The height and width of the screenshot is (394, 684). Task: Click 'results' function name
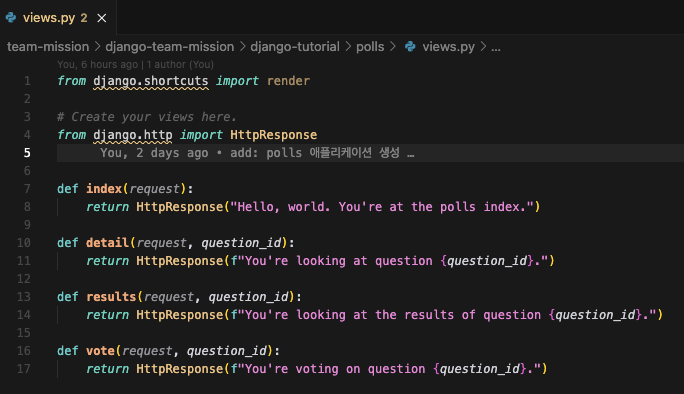(111, 297)
